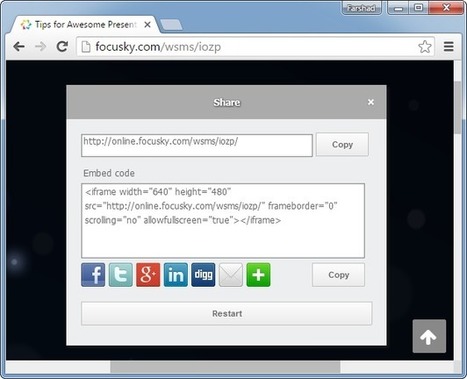
Task: Minimize the Chrome window
Action: (x=398, y=8)
